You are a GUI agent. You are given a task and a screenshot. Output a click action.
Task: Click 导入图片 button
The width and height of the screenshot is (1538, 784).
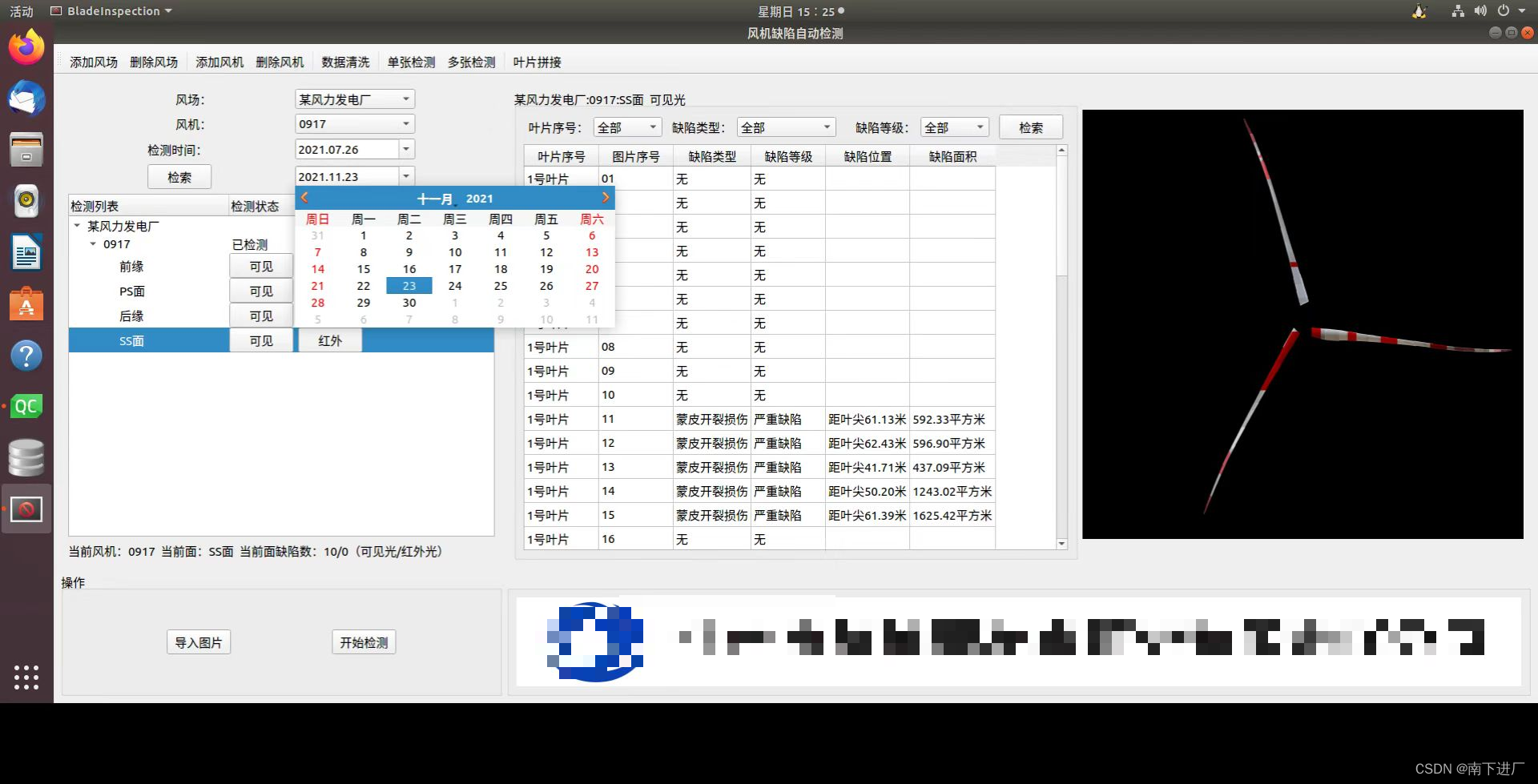tap(199, 642)
